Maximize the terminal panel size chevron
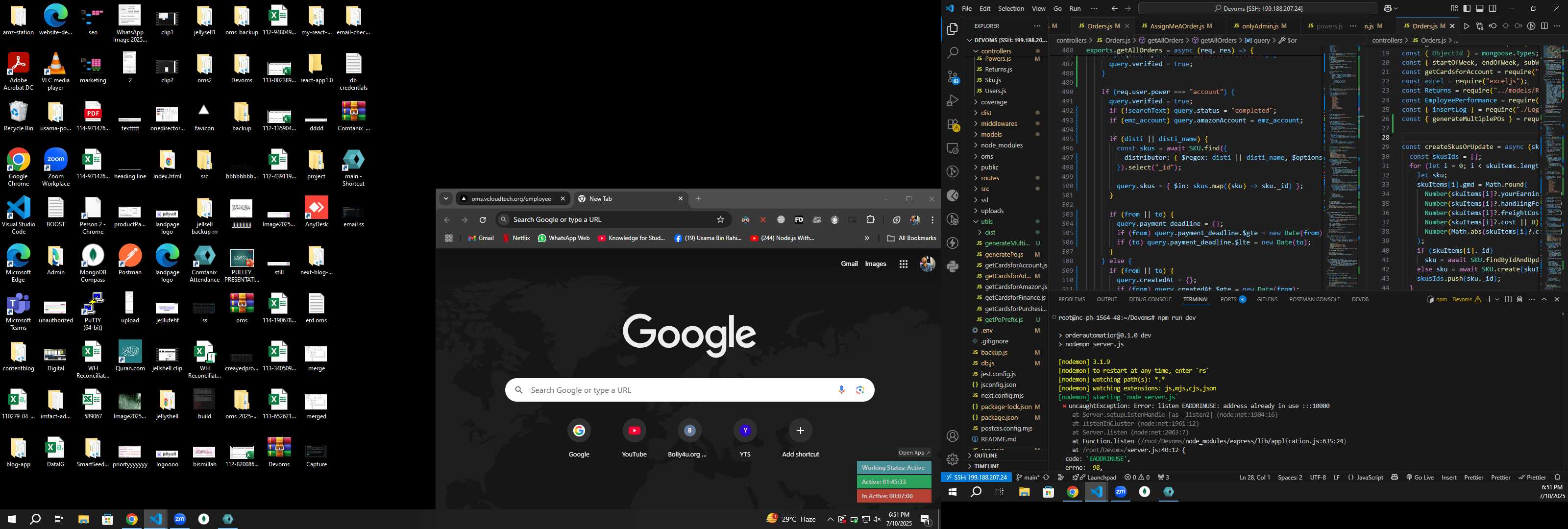The width and height of the screenshot is (1568, 529). point(1544,299)
